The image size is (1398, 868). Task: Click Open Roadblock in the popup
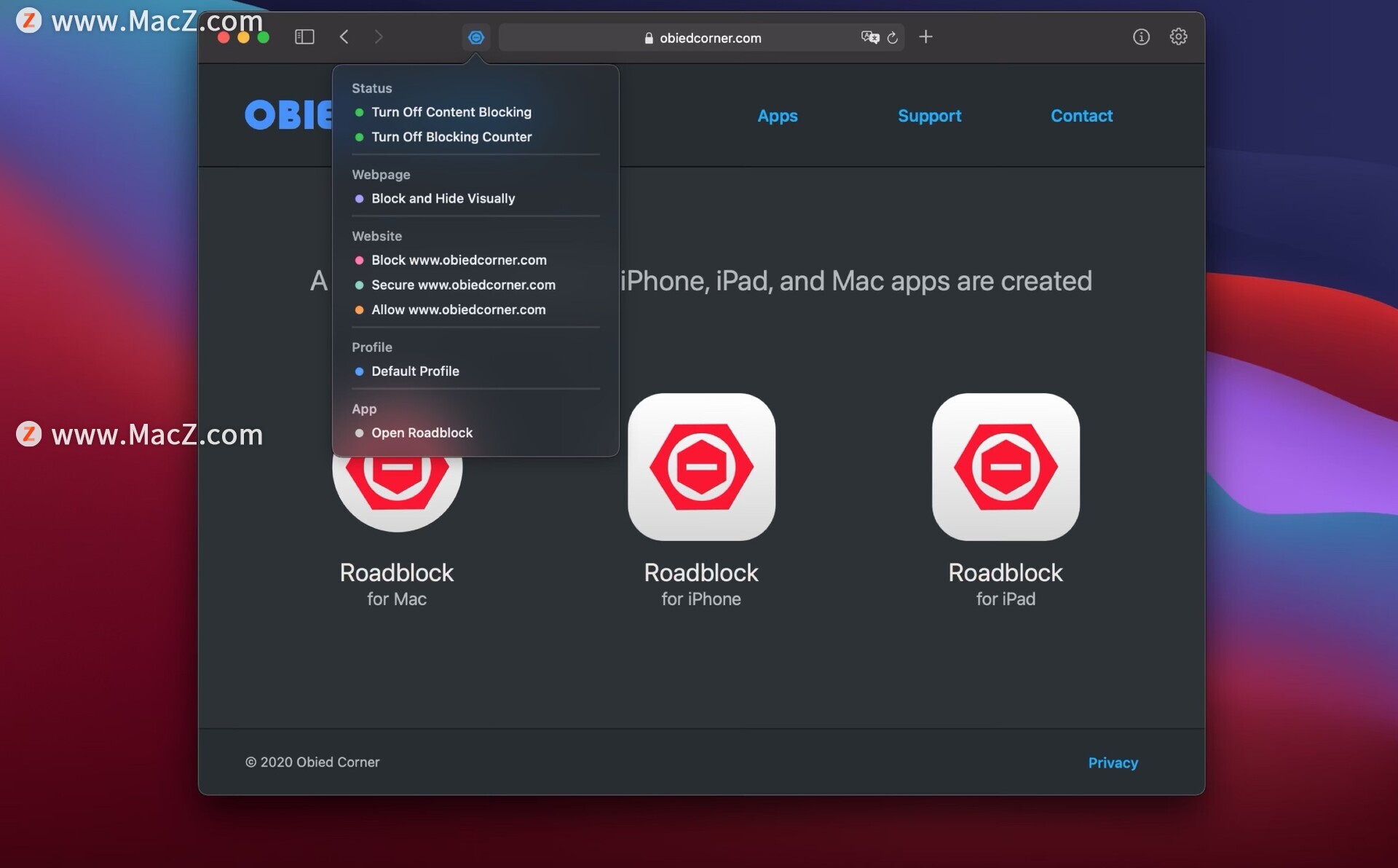pyautogui.click(x=422, y=433)
